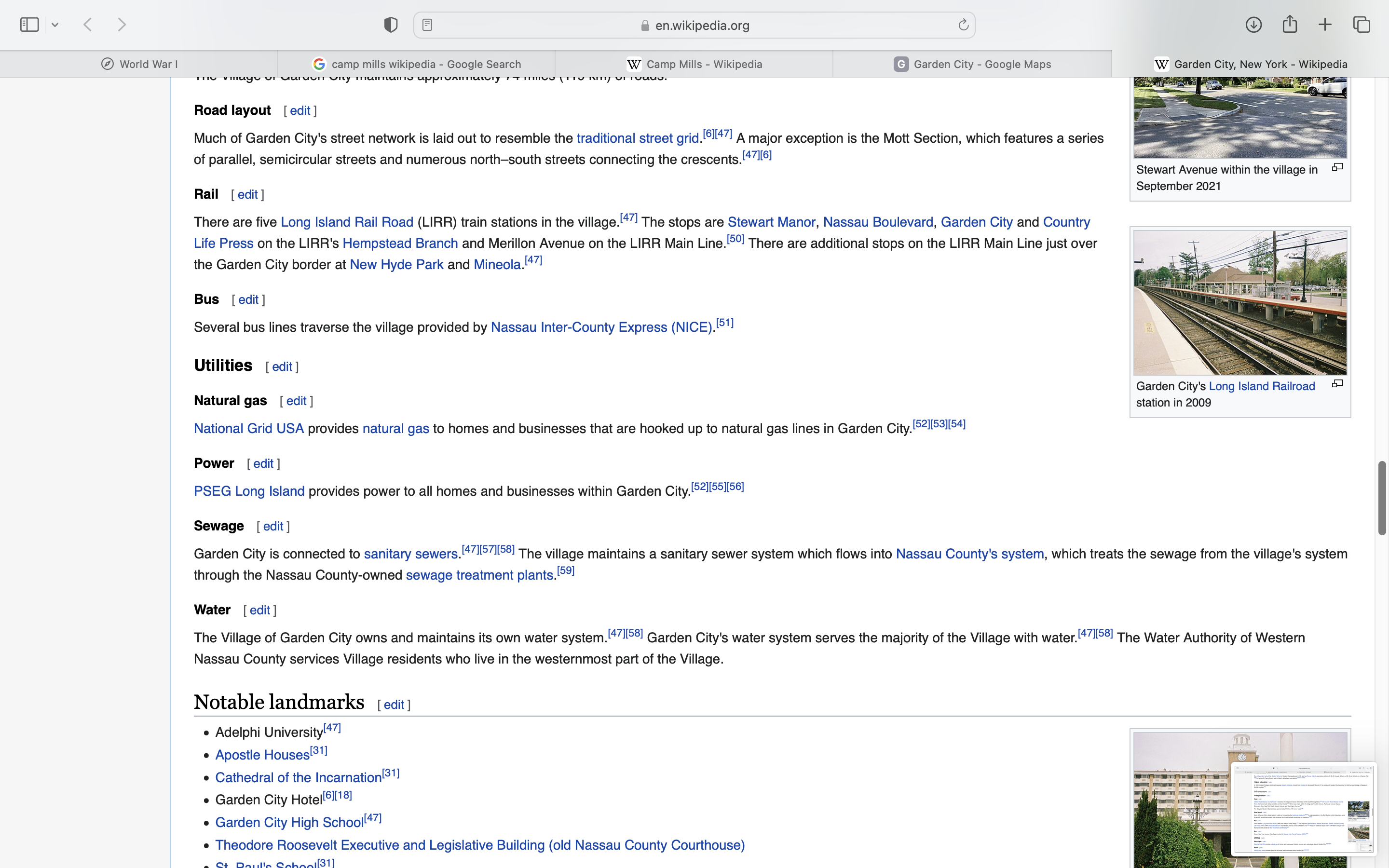Open a new tab with the plus button
This screenshot has height=868, width=1389.
point(1325,25)
